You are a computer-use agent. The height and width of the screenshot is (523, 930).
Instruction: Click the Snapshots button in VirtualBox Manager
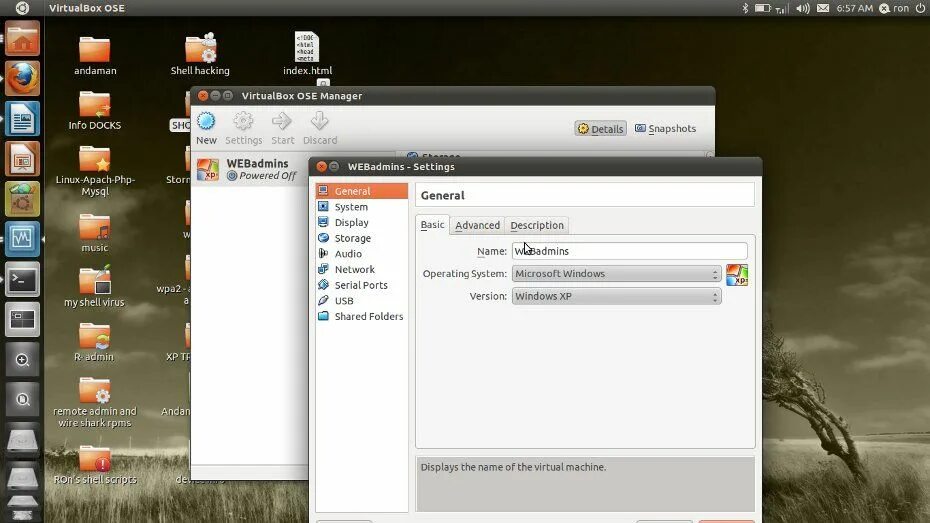665,129
